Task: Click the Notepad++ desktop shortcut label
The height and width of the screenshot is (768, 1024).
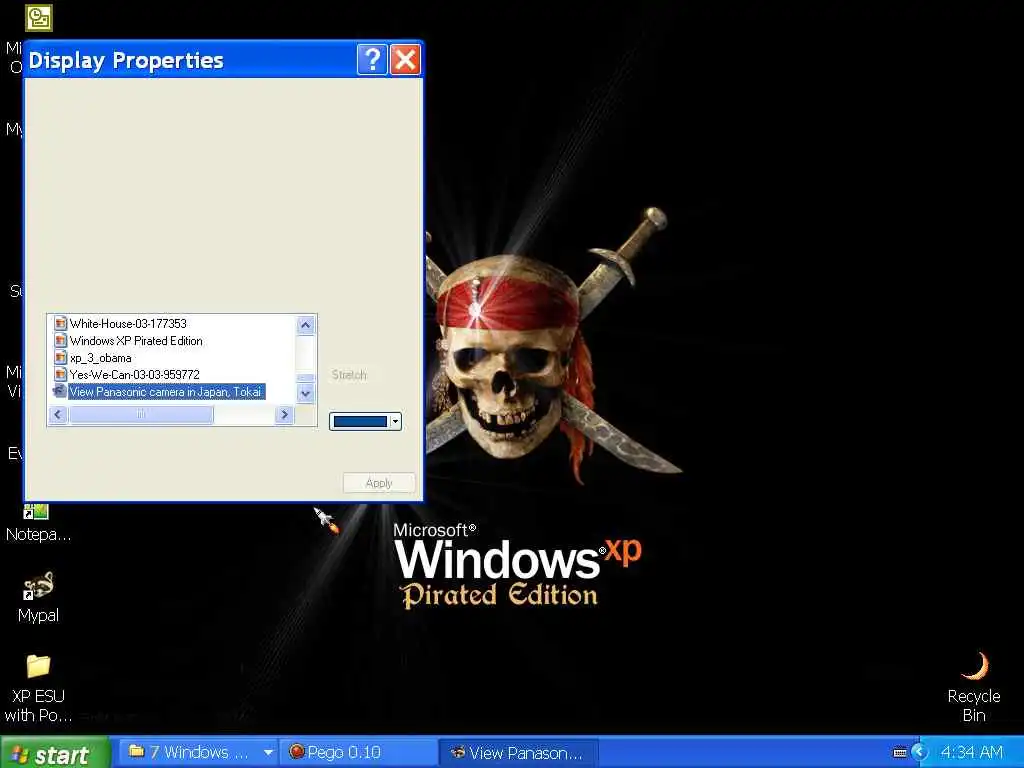Action: pyautogui.click(x=38, y=534)
